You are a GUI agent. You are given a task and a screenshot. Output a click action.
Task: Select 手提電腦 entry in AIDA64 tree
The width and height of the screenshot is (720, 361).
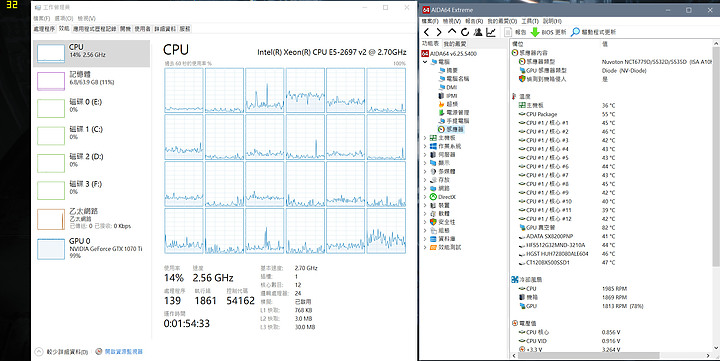click(x=454, y=121)
